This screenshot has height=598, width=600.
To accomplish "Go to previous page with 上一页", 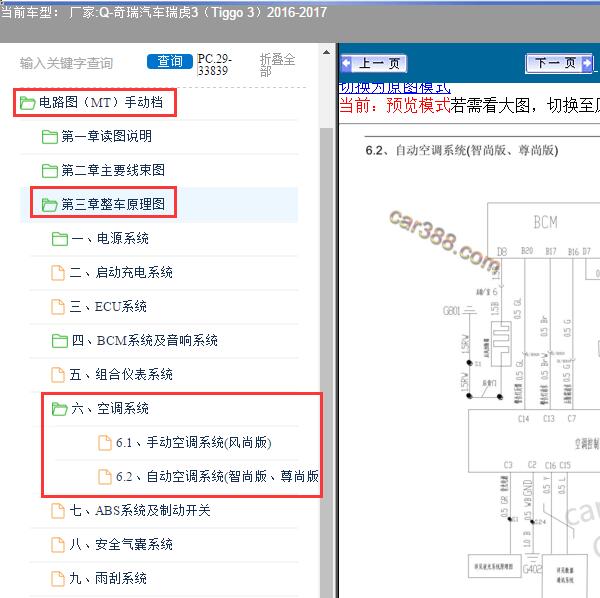I will pyautogui.click(x=373, y=63).
